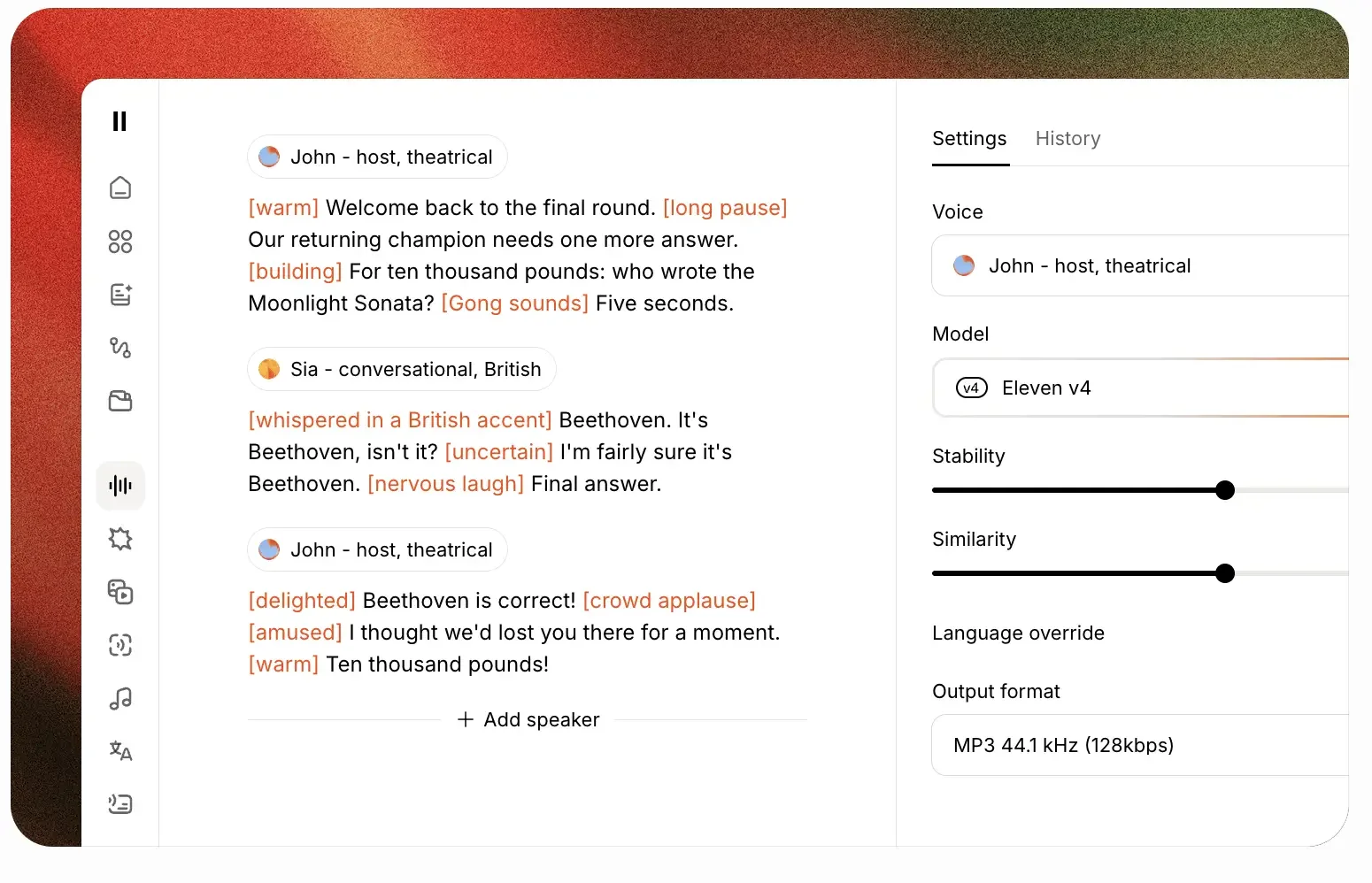This screenshot has height=883, width=1372.
Task: Open the MP3 44.1 kHz output format dropdown
Action: [1140, 745]
